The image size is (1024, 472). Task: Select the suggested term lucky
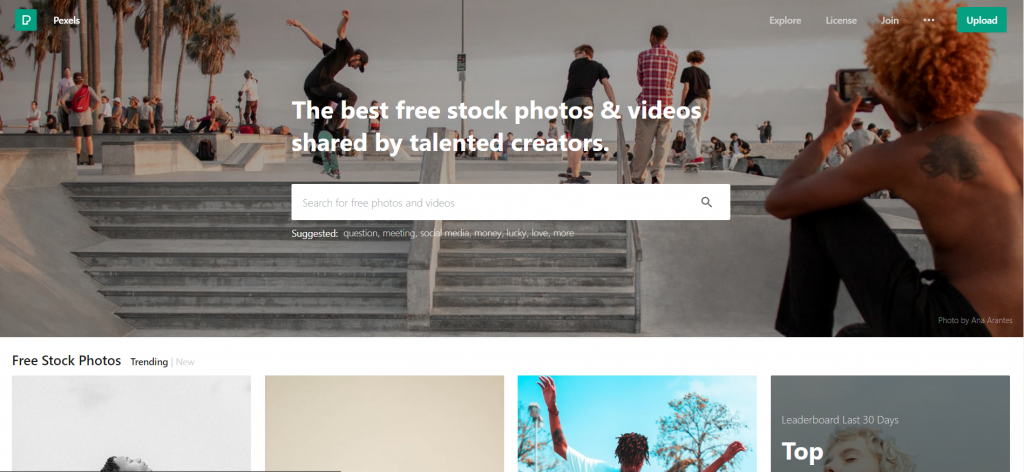tap(516, 233)
